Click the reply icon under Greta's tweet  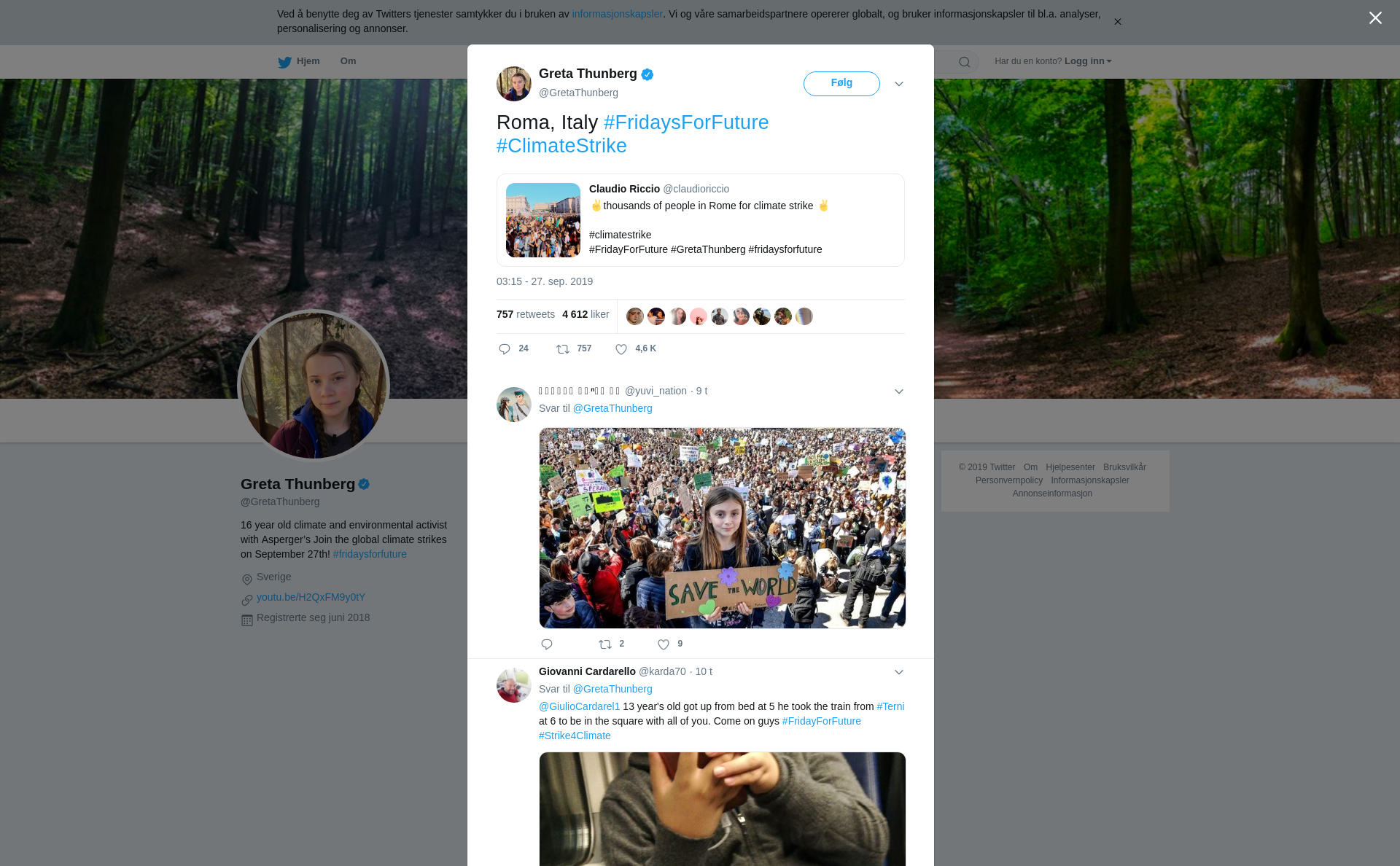pyautogui.click(x=505, y=349)
